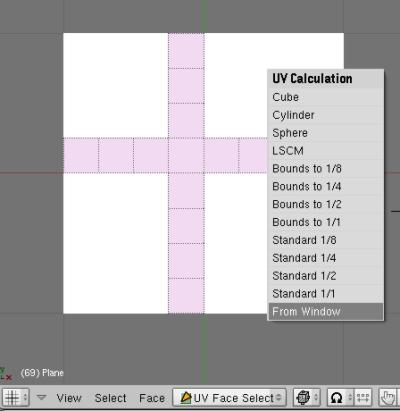This screenshot has height=411, width=400.
Task: Click the proportional edit pivot icon
Action: point(337,397)
